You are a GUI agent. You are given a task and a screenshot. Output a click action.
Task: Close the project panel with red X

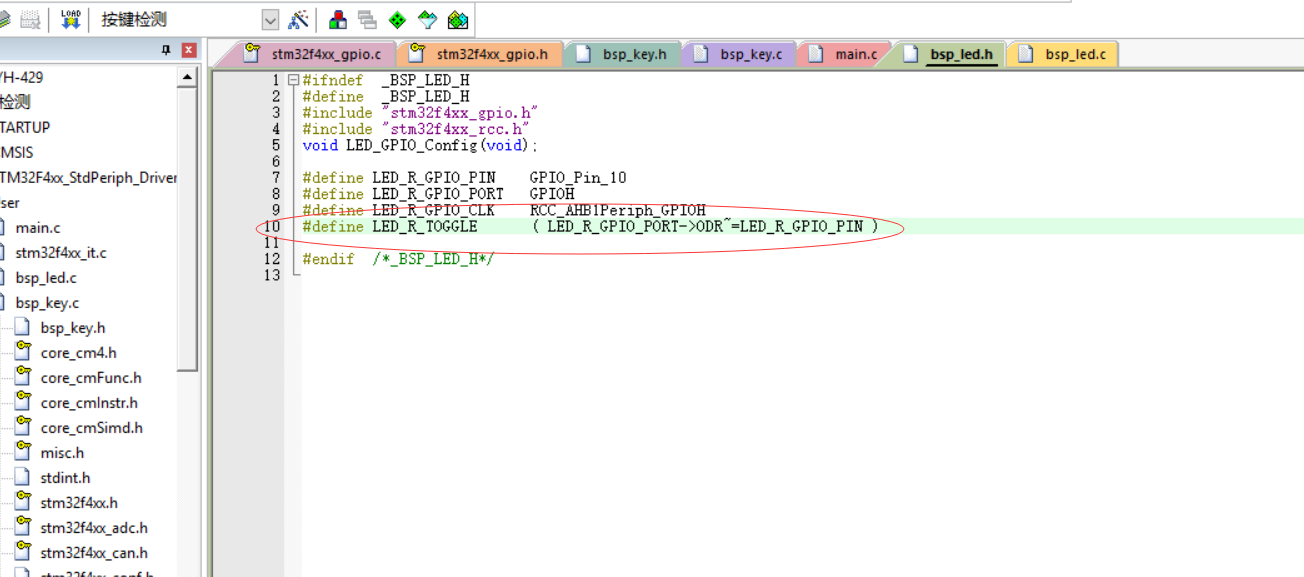tap(188, 50)
